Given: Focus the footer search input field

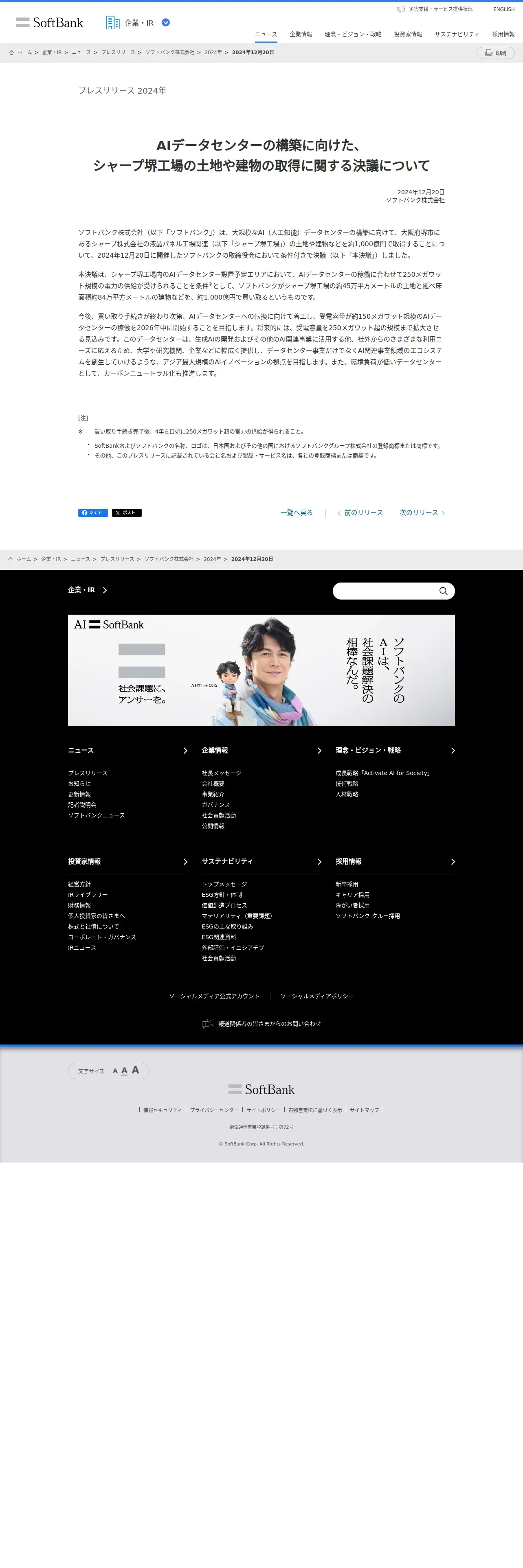Looking at the screenshot, I should pos(385,591).
